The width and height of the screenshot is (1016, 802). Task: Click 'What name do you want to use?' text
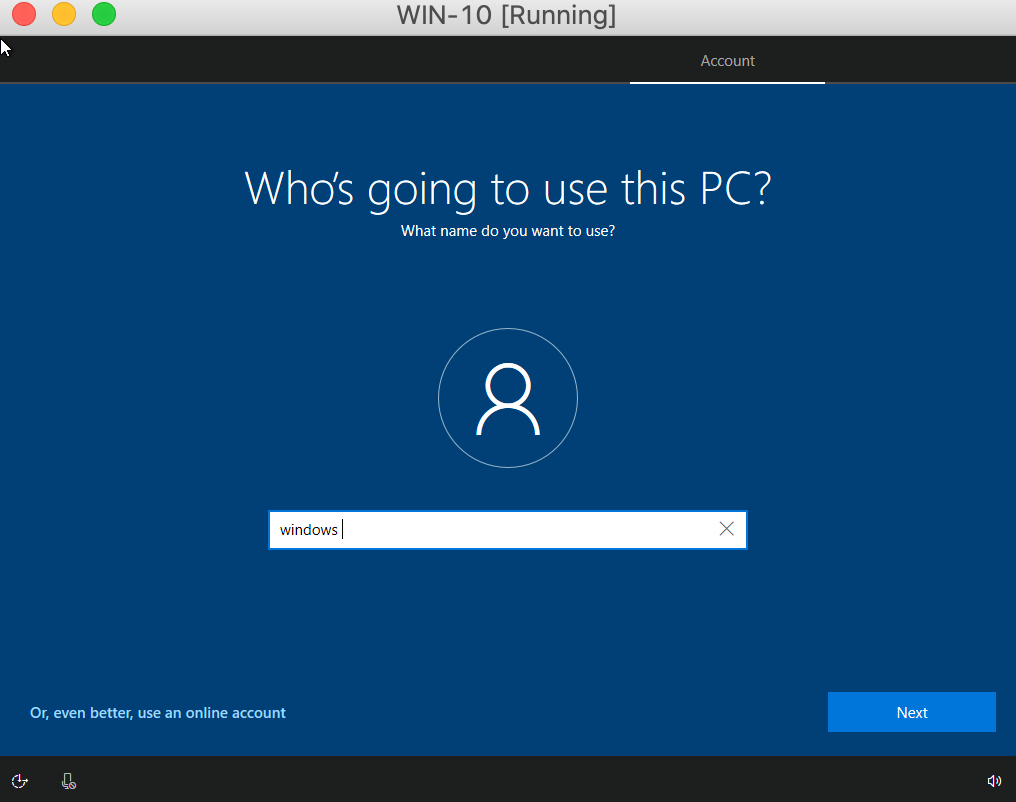tap(508, 231)
